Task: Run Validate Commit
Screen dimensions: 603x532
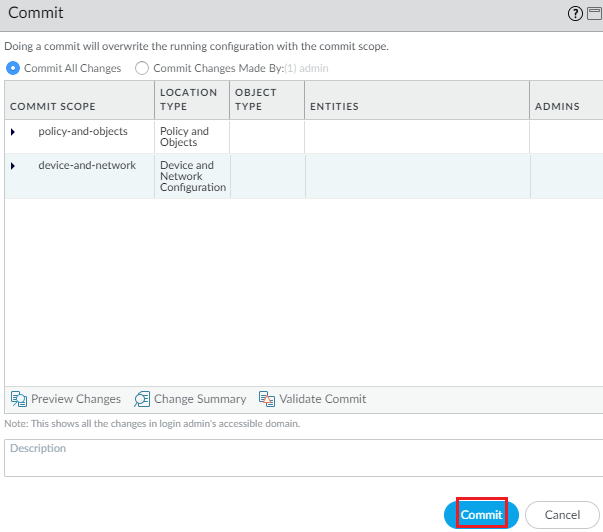Action: (x=312, y=399)
